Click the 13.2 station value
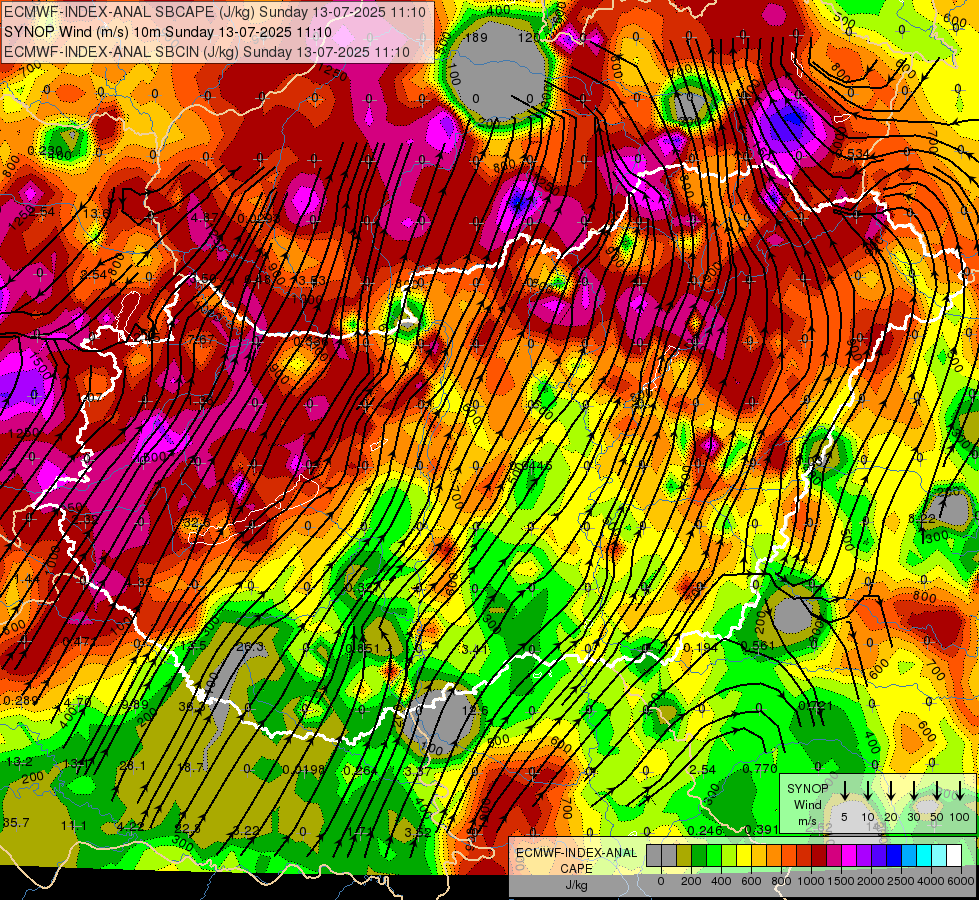This screenshot has width=979, height=900. click(x=19, y=762)
